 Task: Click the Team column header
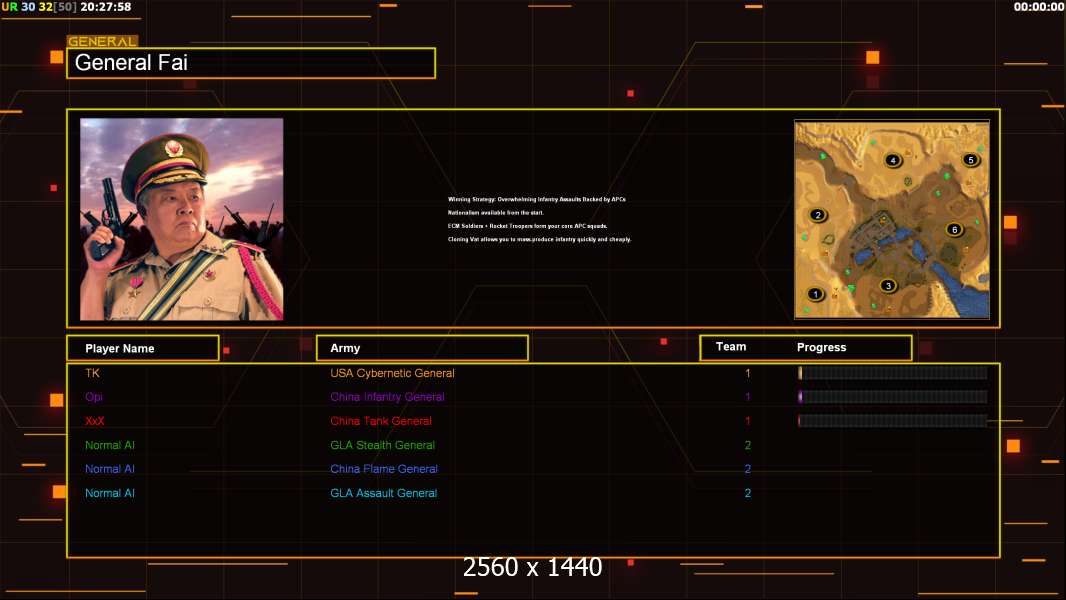pyautogui.click(x=731, y=347)
